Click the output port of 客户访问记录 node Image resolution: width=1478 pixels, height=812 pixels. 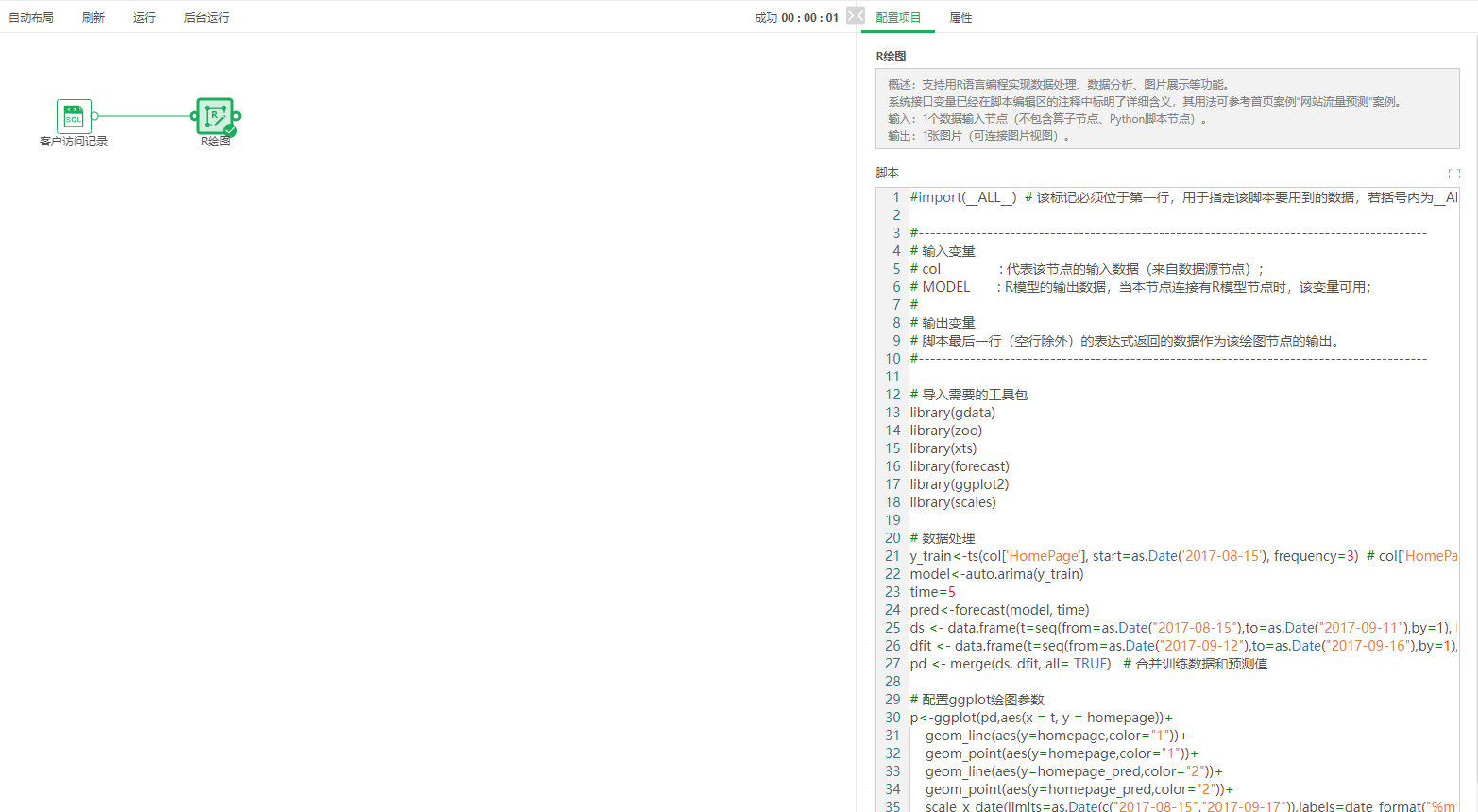[x=94, y=116]
